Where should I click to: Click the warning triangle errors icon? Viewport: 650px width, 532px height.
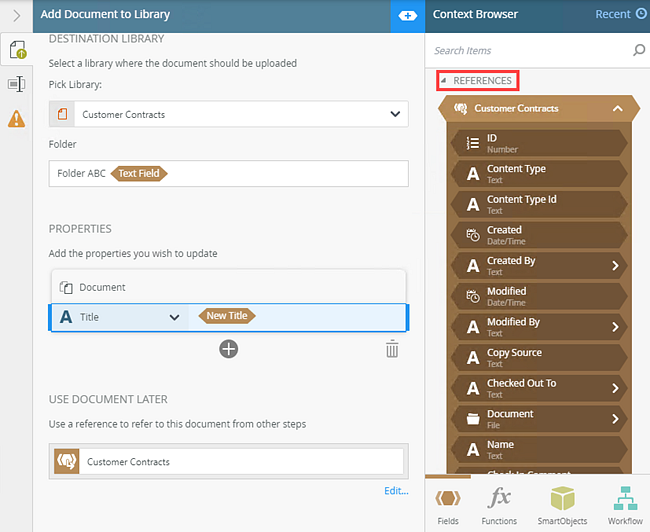click(x=16, y=119)
